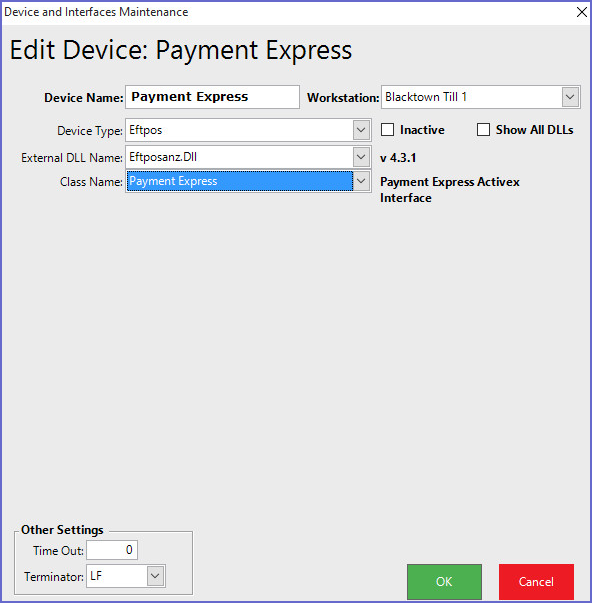The width and height of the screenshot is (592, 603).
Task: Close the Device and Interfaces Maintenance window
Action: tap(582, 12)
